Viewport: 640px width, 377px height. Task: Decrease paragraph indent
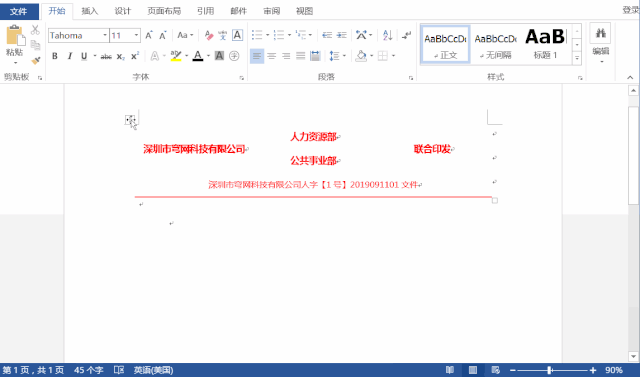[x=327, y=35]
